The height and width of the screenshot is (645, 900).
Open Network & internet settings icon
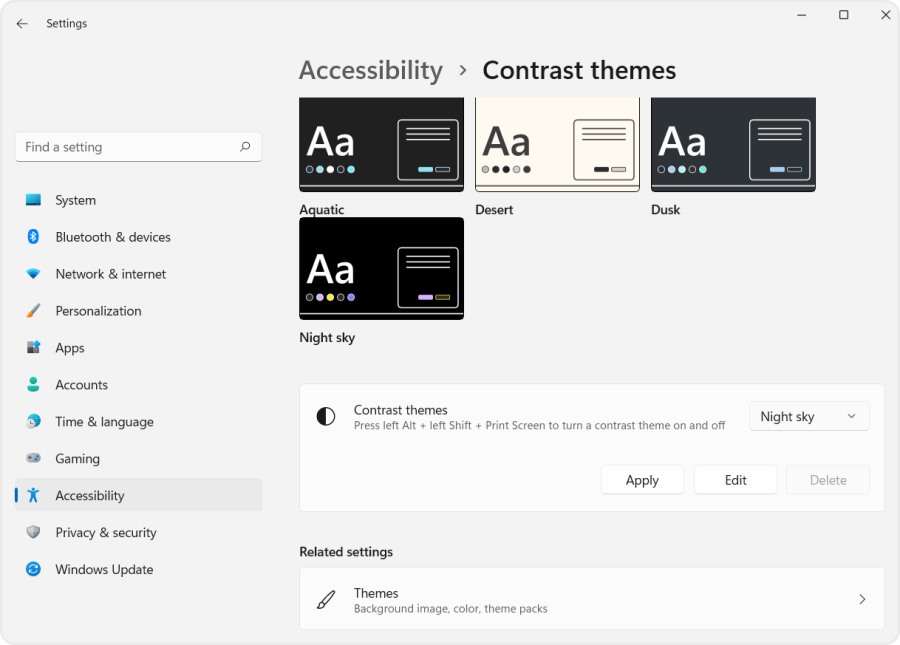[33, 274]
